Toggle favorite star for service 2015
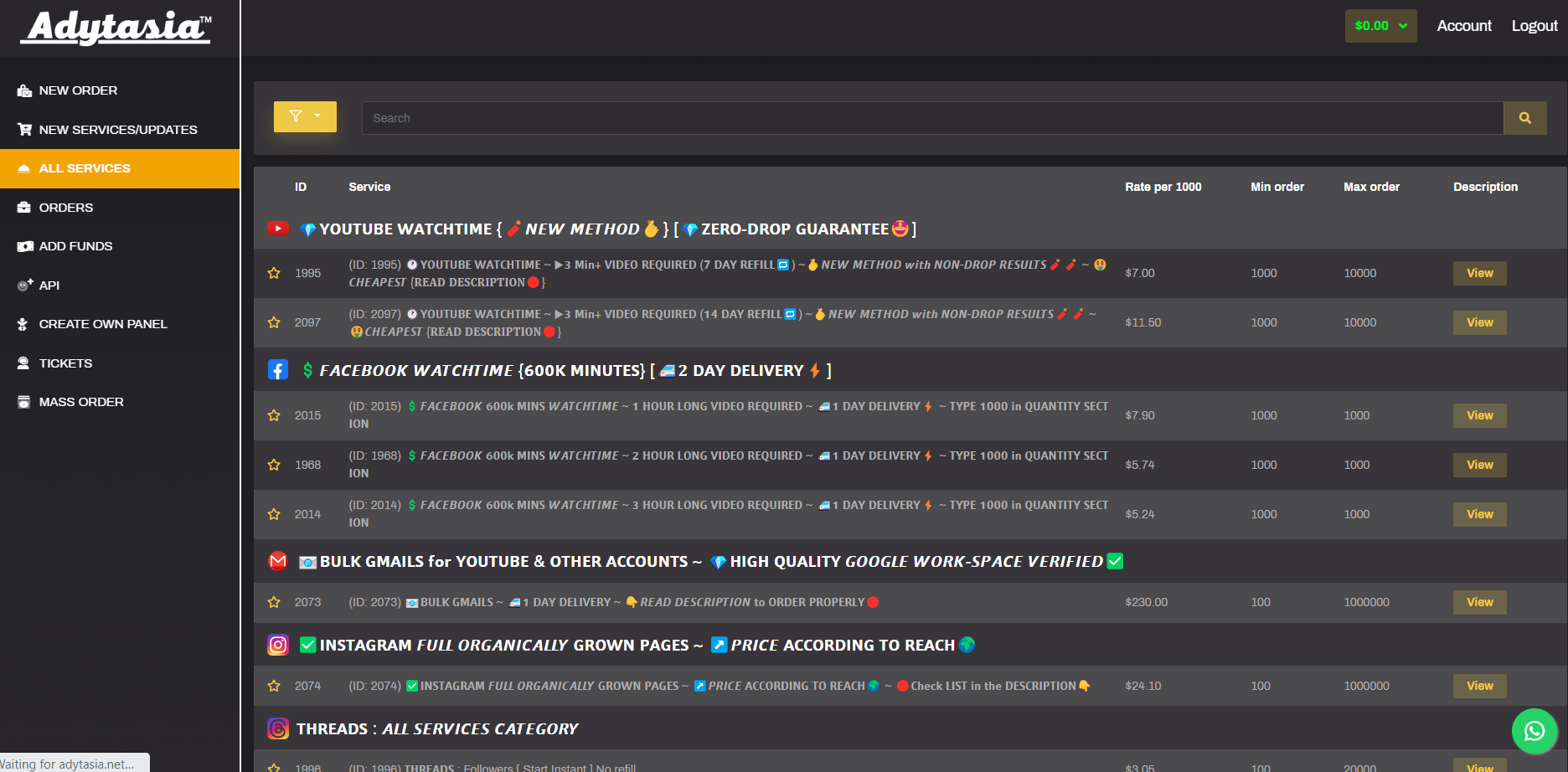This screenshot has width=1568, height=772. pyautogui.click(x=274, y=415)
